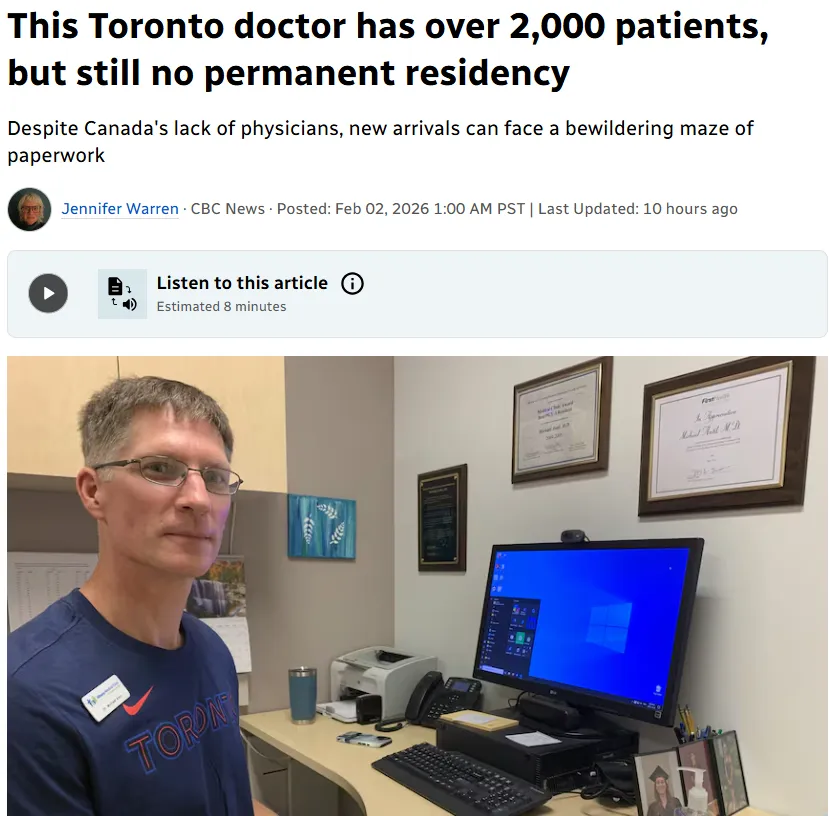Click the red Nike swoosh on the shirt
Image resolution: width=829 pixels, height=816 pixels.
coord(138,701)
